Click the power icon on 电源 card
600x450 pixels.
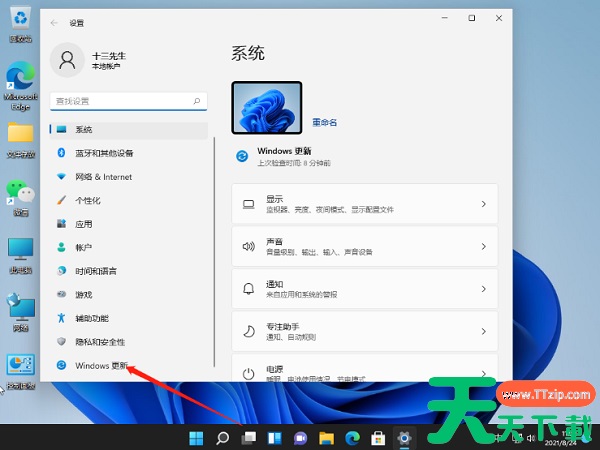pos(249,373)
